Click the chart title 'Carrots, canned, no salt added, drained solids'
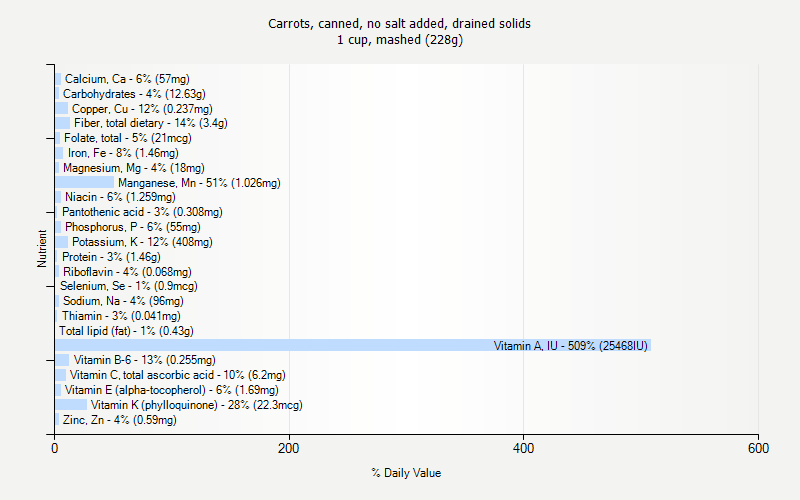The height and width of the screenshot is (500, 800). [x=399, y=23]
